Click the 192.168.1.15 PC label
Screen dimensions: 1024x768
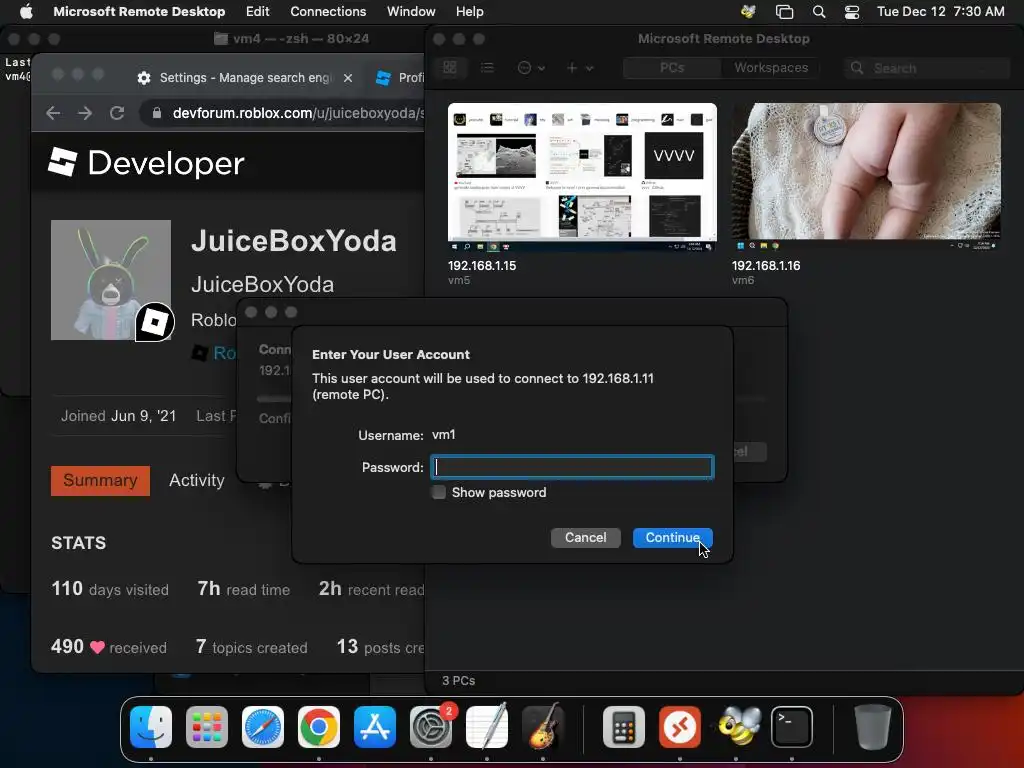pos(482,266)
